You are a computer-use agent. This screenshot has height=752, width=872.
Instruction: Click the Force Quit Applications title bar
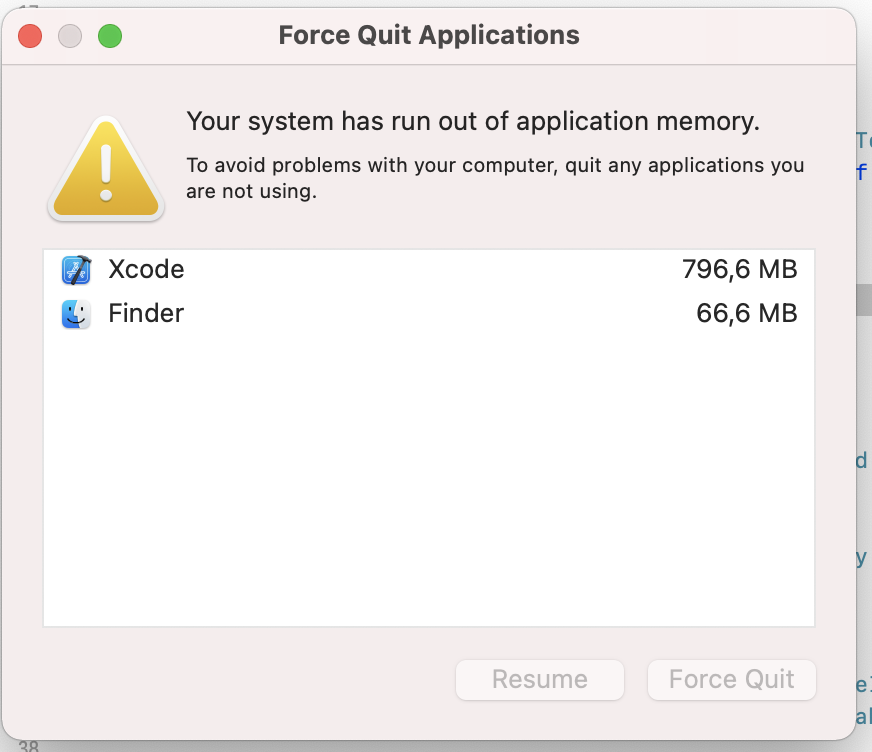429,36
